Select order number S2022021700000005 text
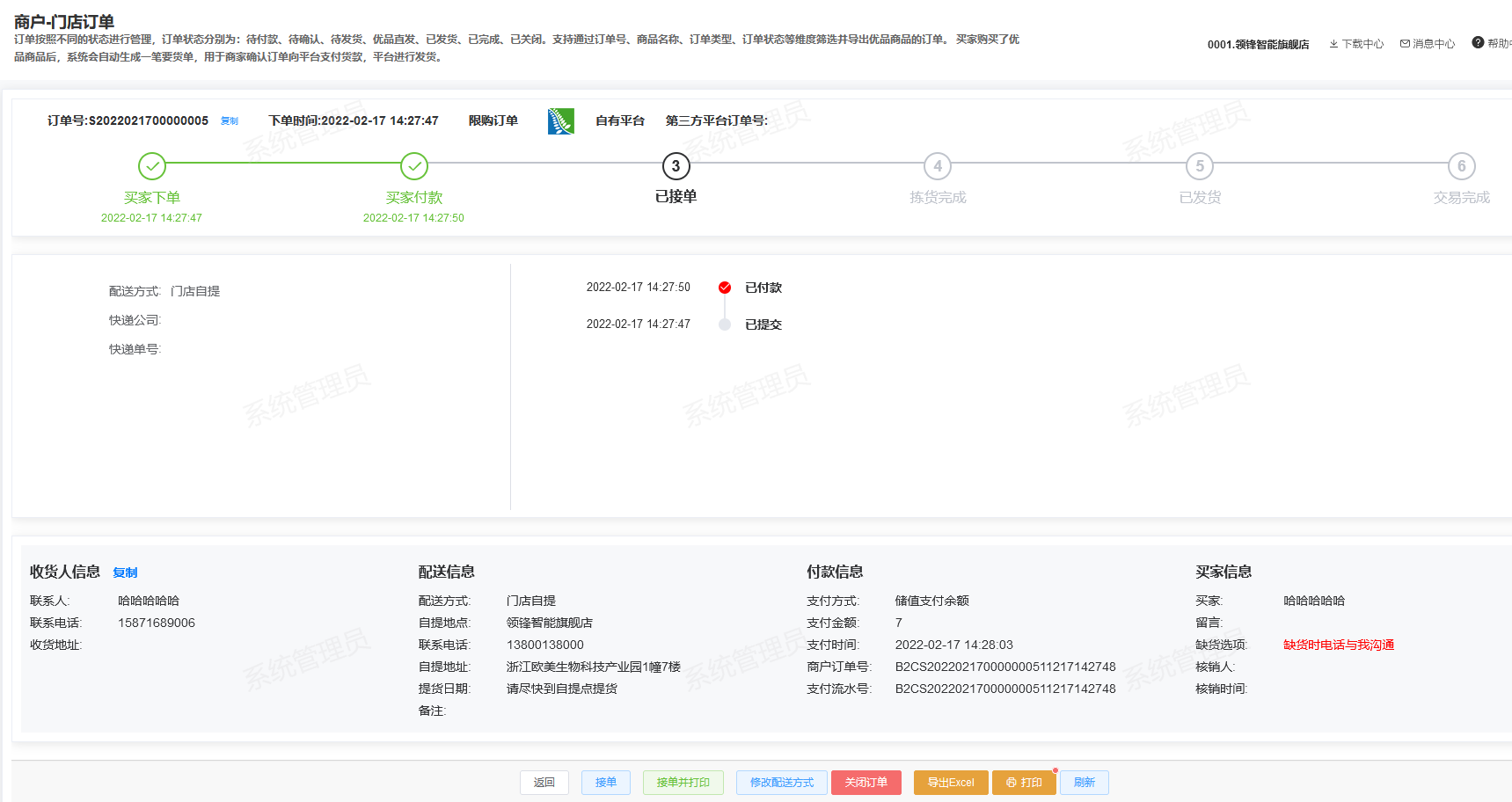This screenshot has width=1512, height=802. (149, 121)
